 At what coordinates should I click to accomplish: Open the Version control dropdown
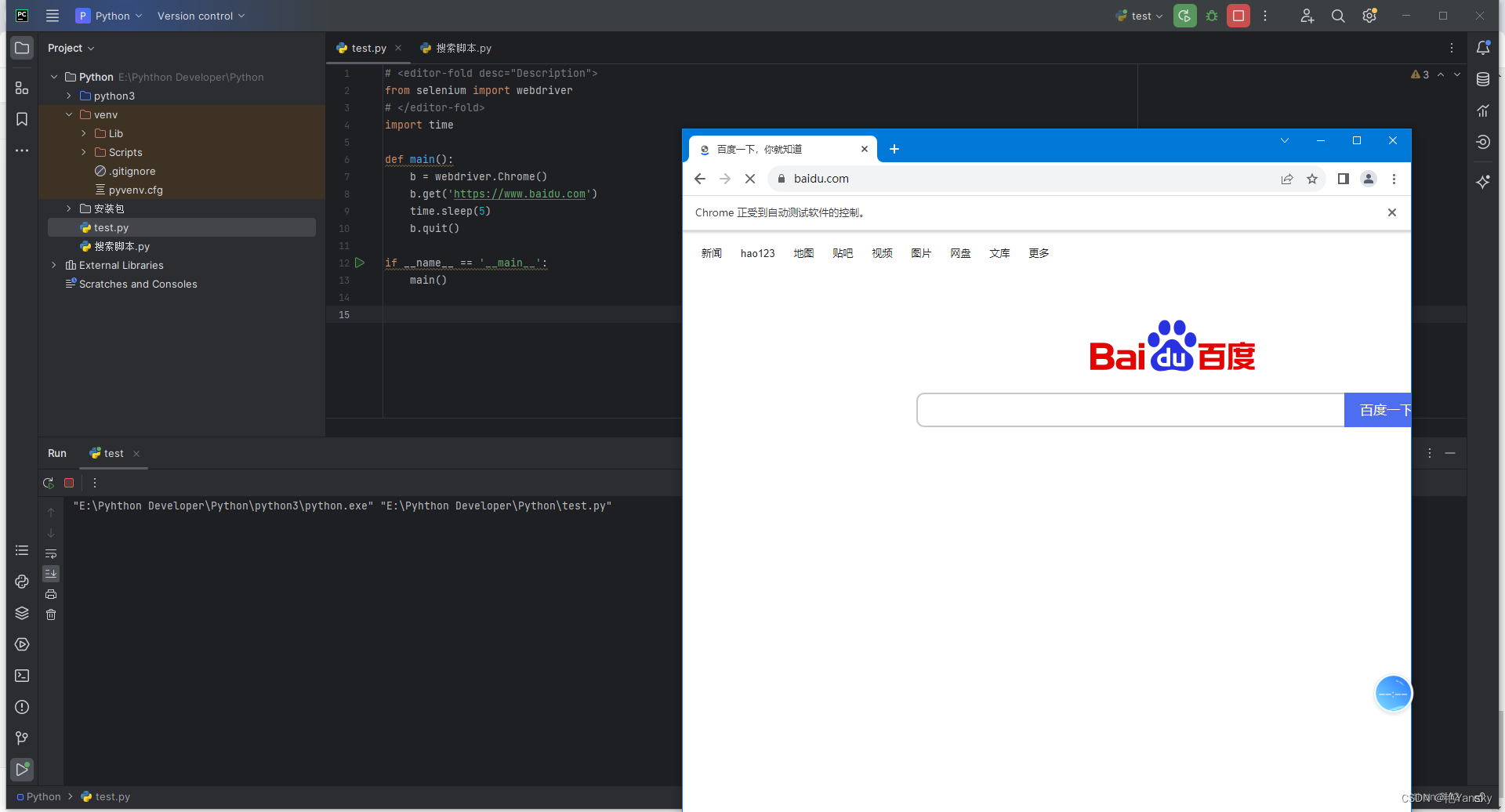pyautogui.click(x=201, y=16)
